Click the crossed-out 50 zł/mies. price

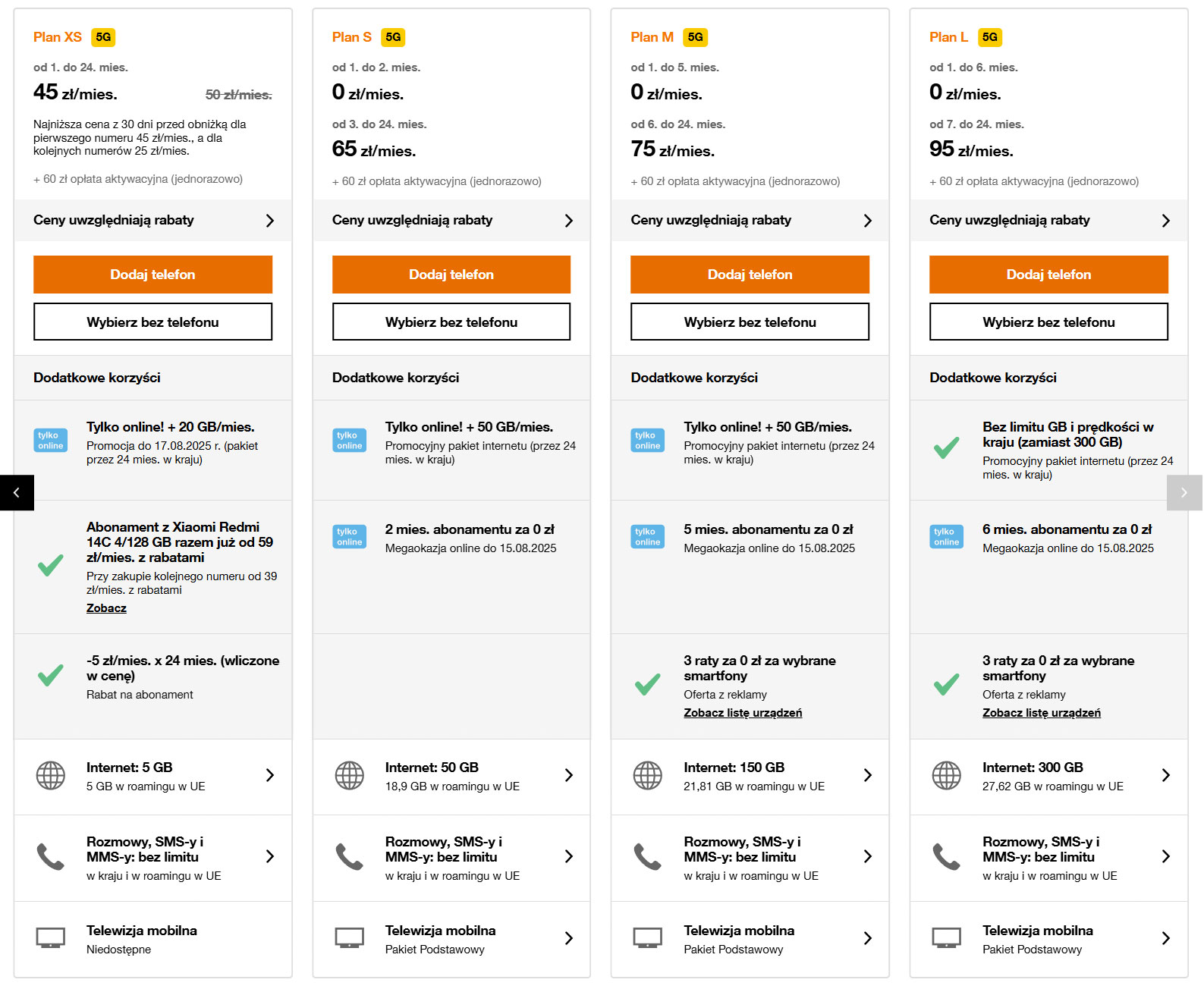[238, 95]
